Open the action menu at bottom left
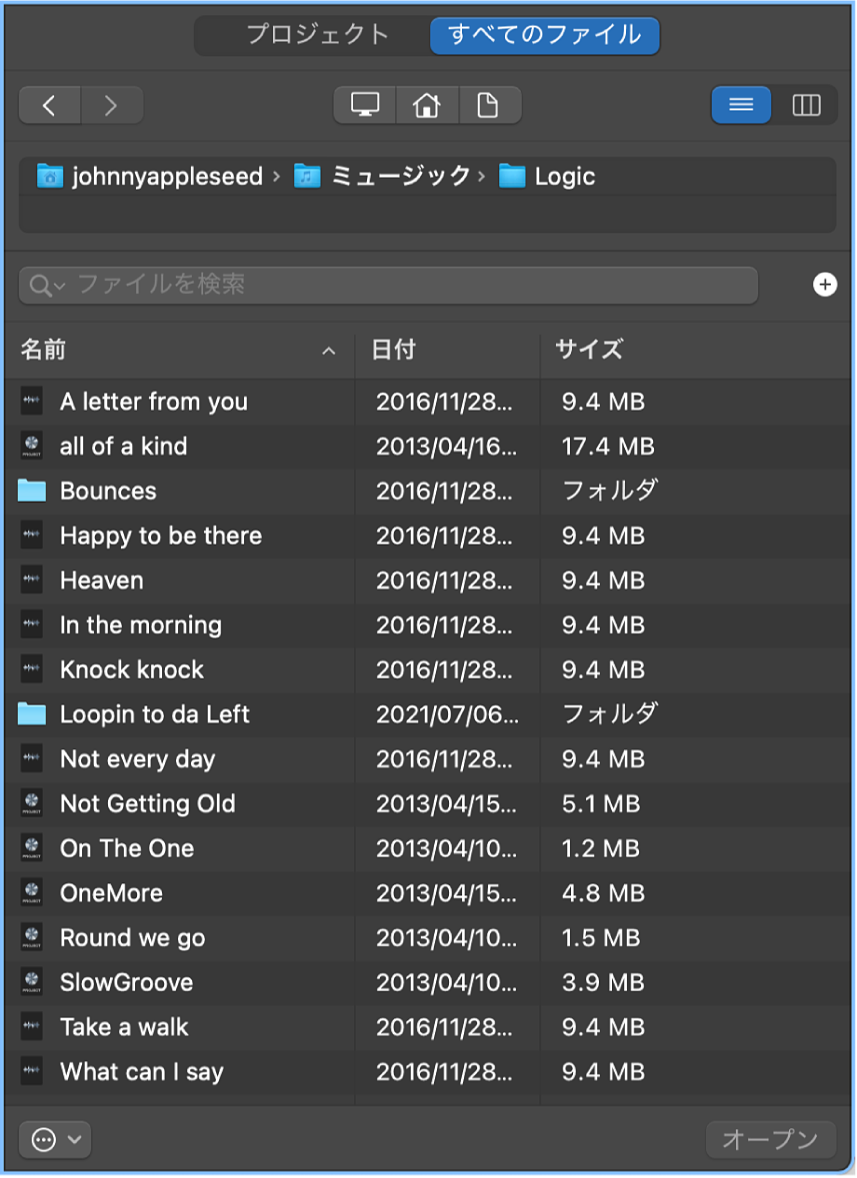Viewport: 857px width, 1178px height. 55,1139
